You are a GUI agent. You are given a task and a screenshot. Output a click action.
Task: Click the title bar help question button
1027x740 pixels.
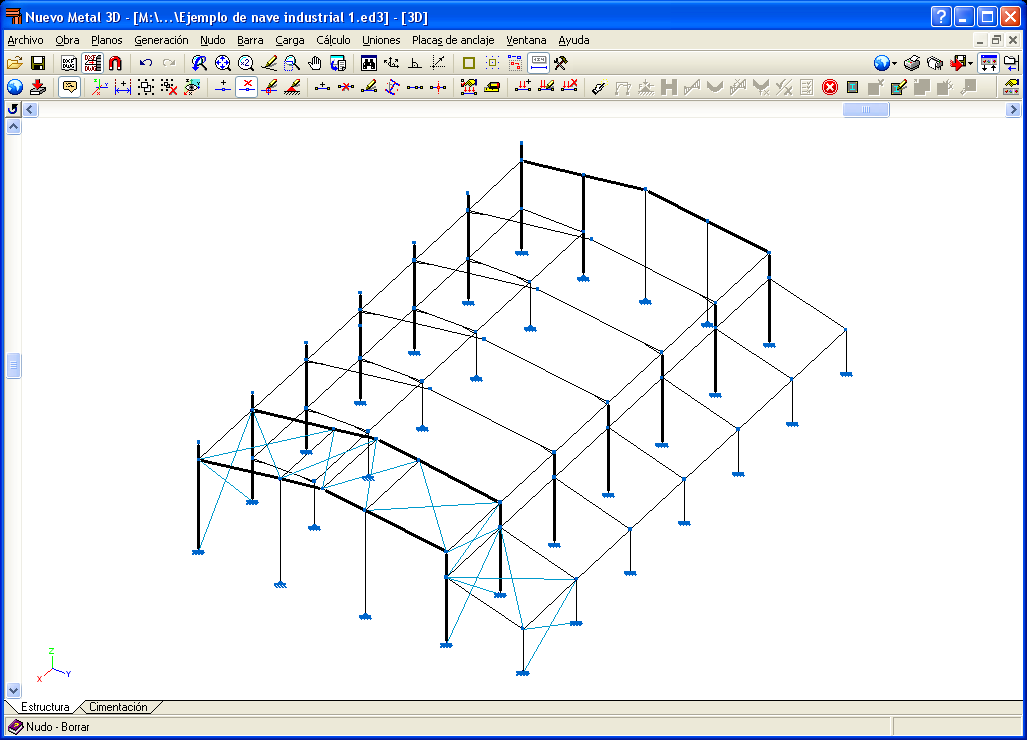click(941, 16)
